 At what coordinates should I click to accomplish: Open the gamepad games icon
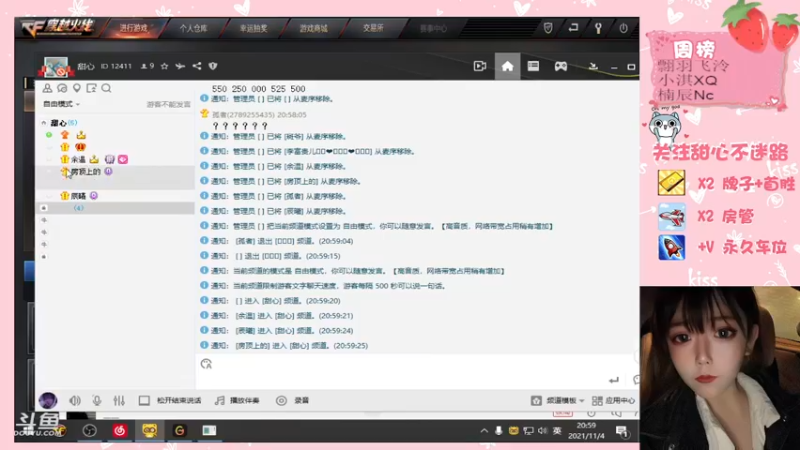[561, 66]
